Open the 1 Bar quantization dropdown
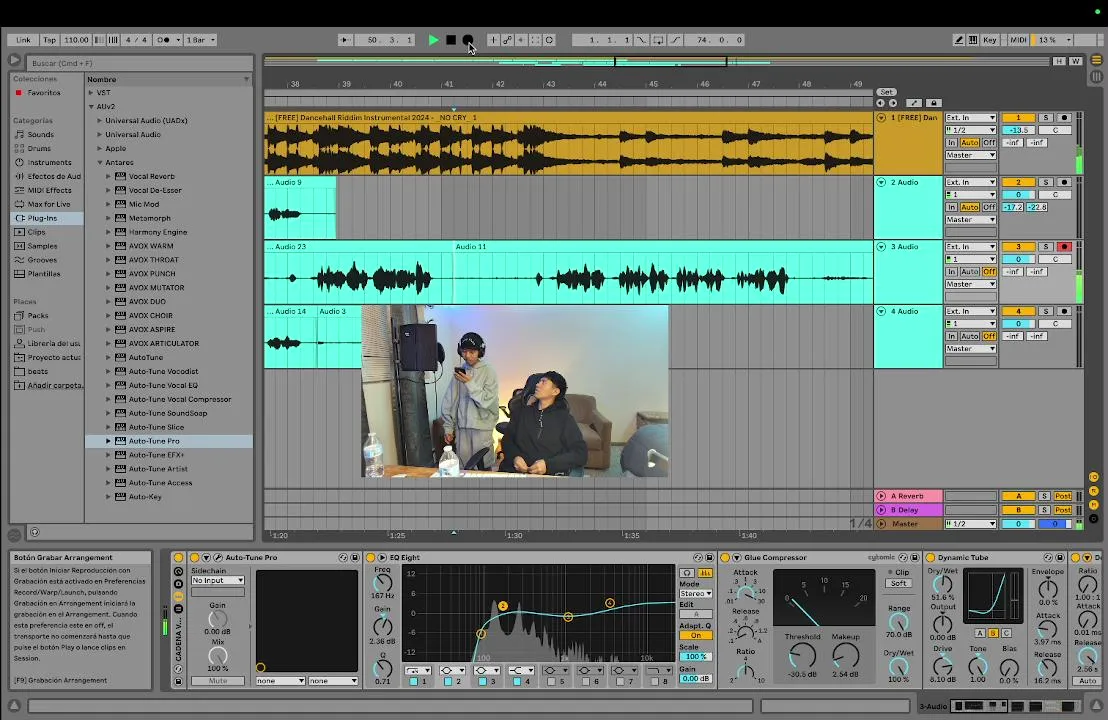The height and width of the screenshot is (720, 1108). pos(201,40)
